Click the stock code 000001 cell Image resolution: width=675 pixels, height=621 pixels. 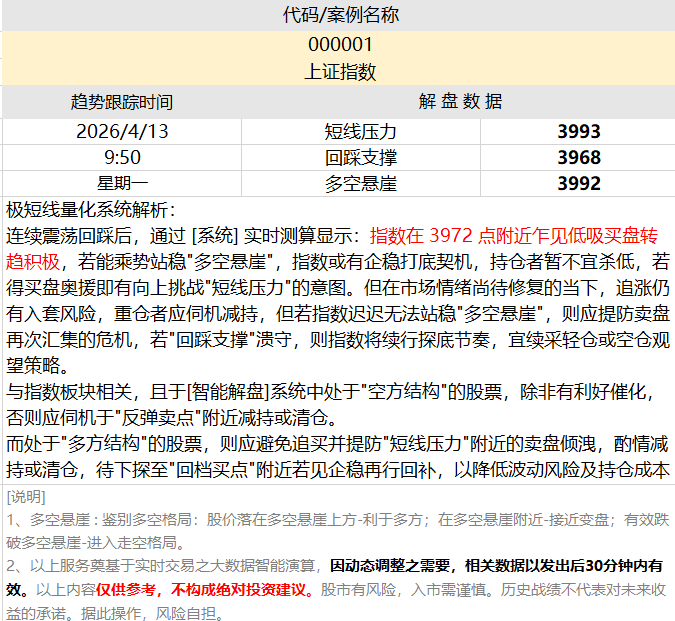(340, 45)
